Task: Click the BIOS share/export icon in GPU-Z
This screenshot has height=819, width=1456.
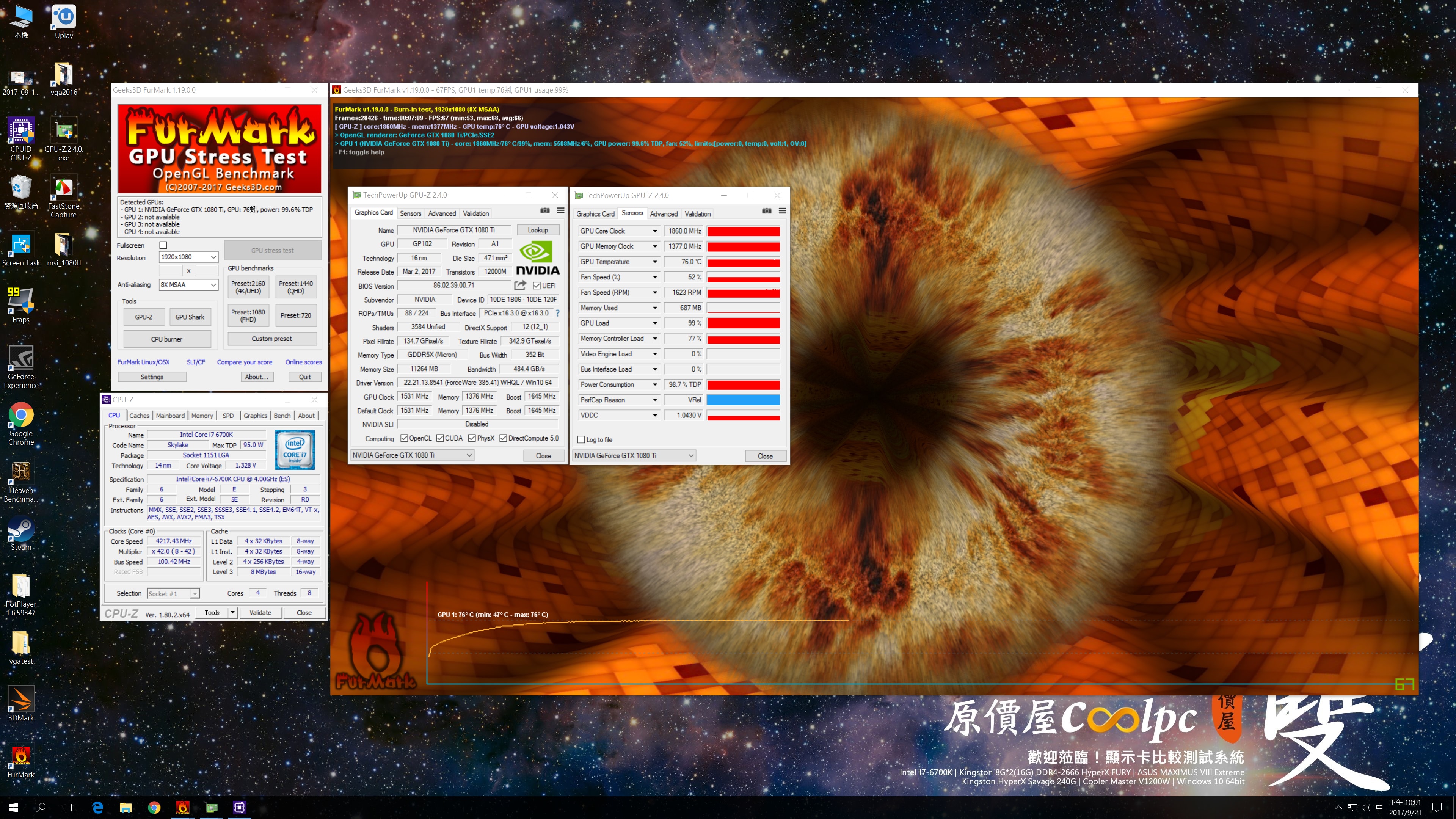Action: click(x=520, y=286)
